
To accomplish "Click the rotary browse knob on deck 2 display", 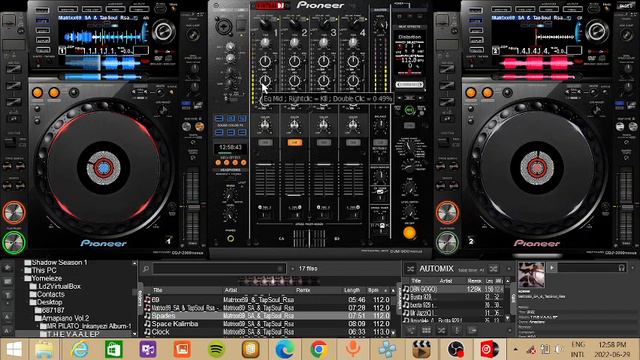I will 597,31.
